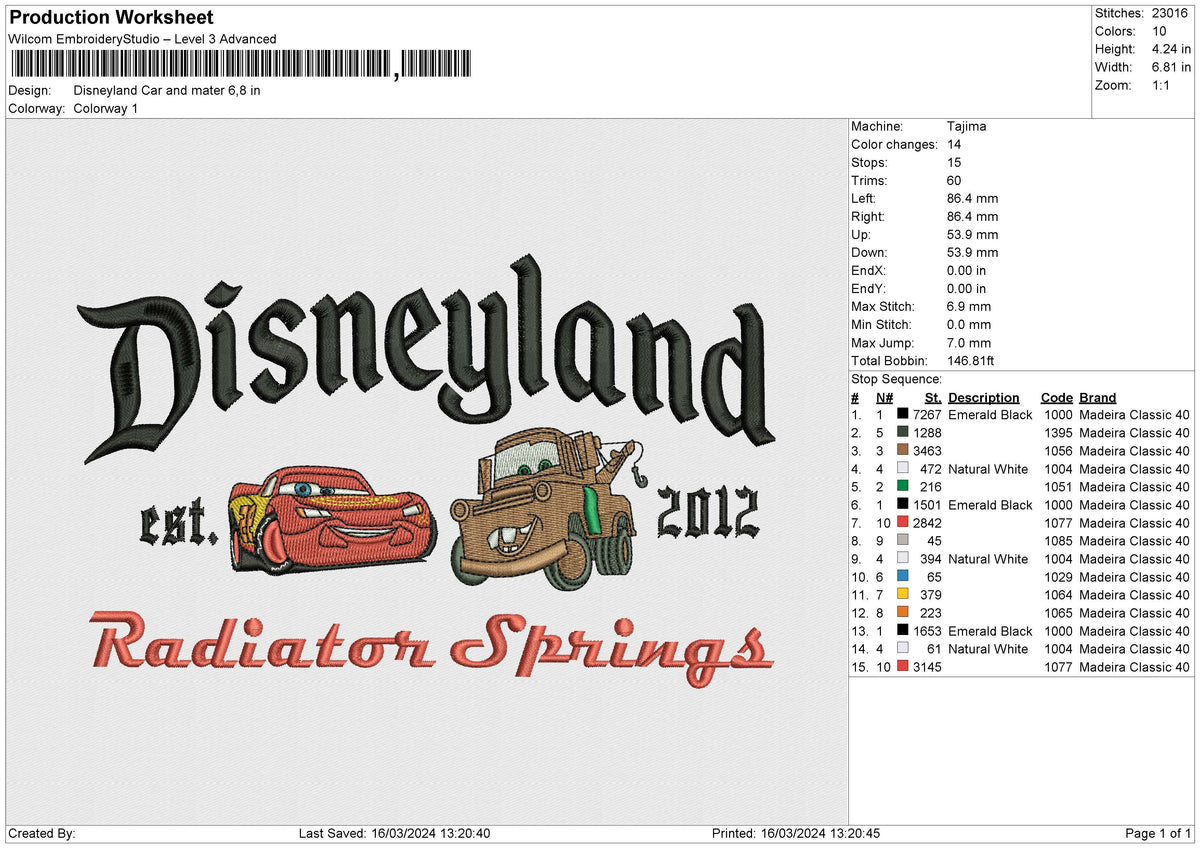Click the Color changes value '14'
This screenshot has width=1200, height=848.
954,144
